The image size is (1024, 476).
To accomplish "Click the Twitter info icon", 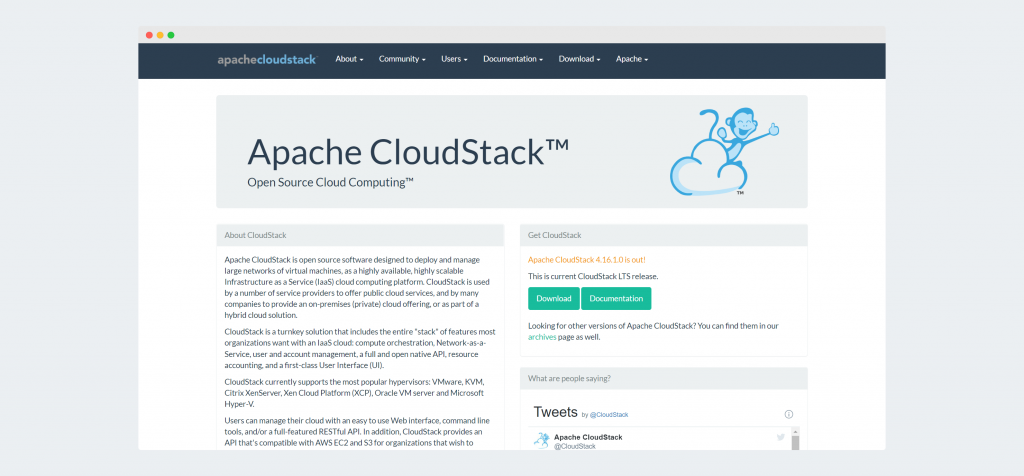I will pos(788,414).
